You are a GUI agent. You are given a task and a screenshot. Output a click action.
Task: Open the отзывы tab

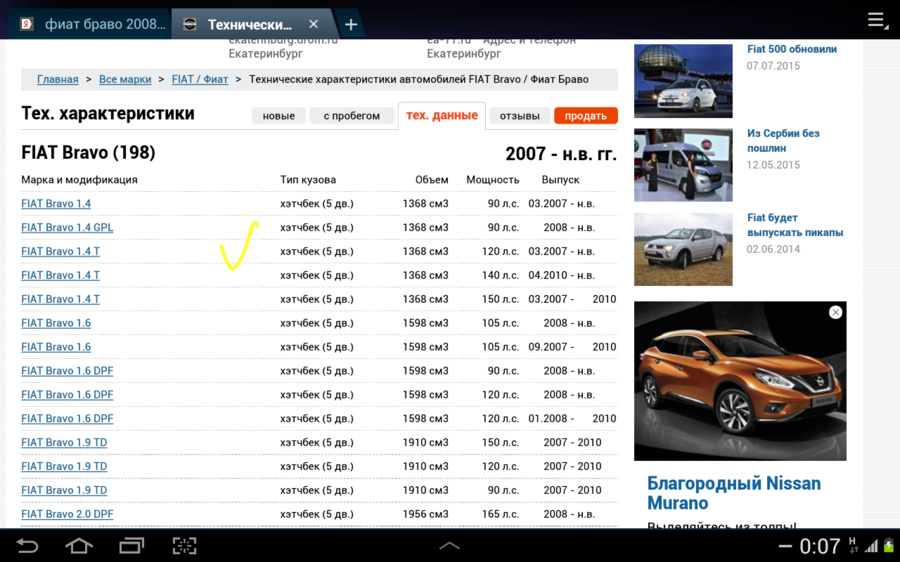519,116
